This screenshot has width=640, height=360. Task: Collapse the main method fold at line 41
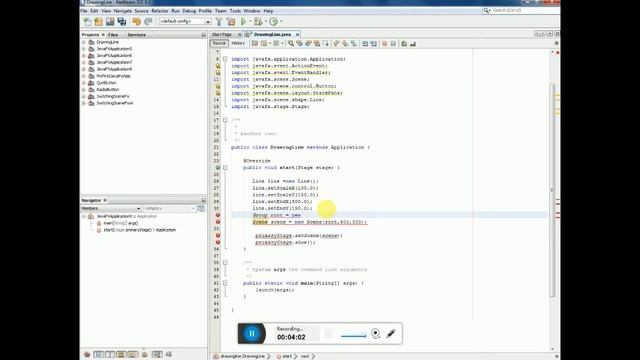(x=225, y=283)
